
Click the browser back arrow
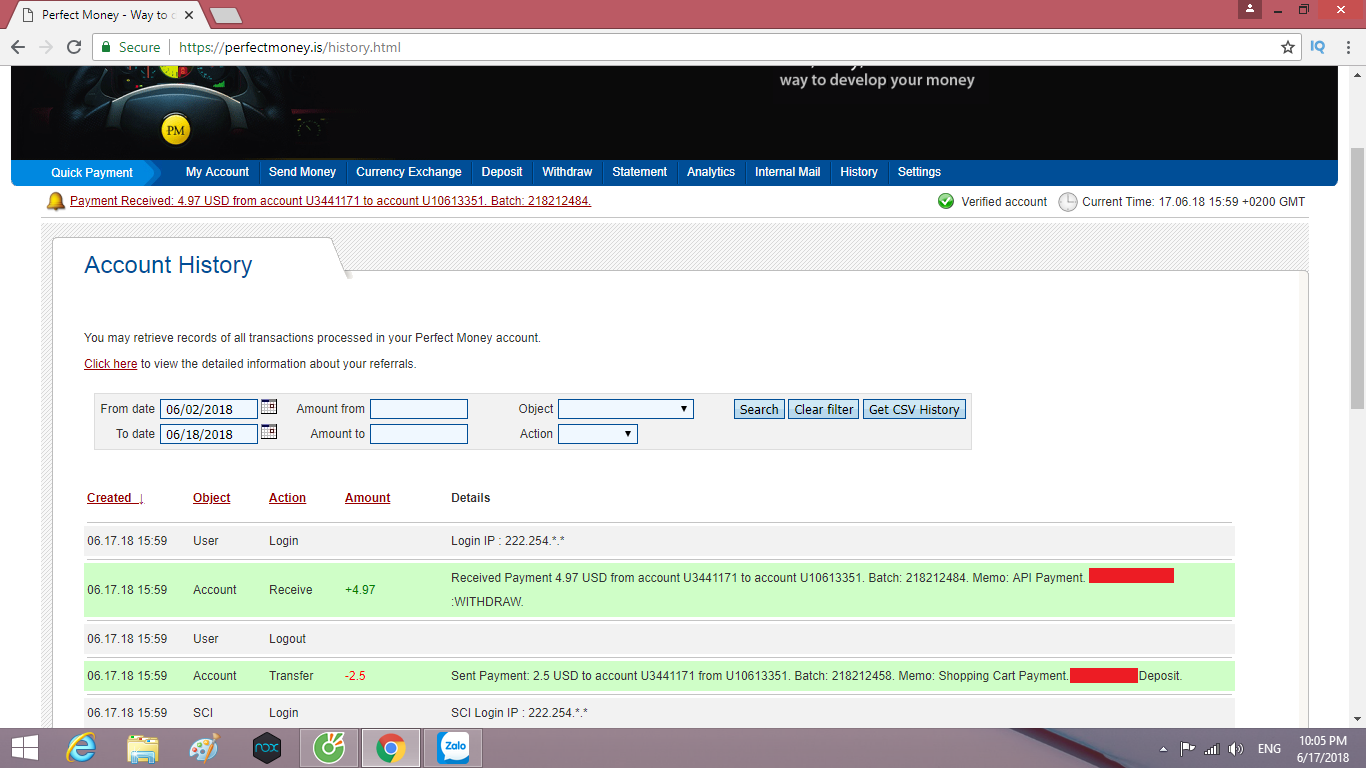click(x=18, y=47)
